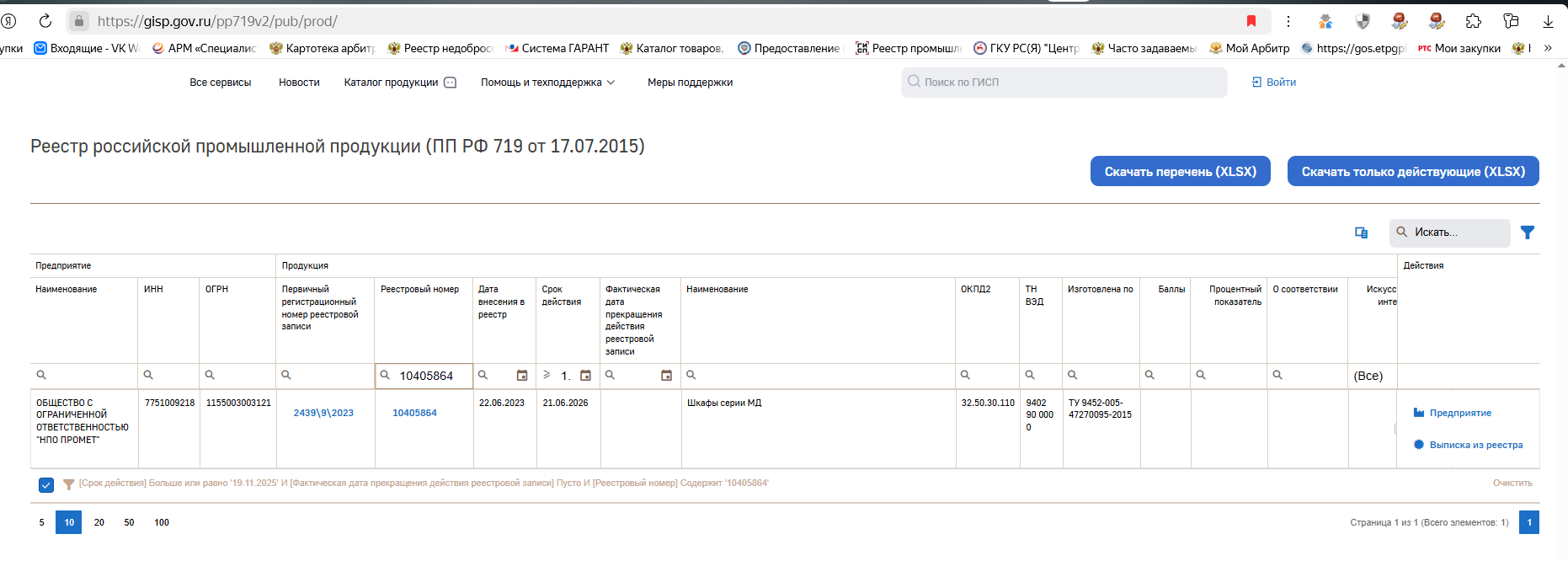Open calendar picker in Срок действия filter
Viewport: 1568px width, 561px height.
586,376
